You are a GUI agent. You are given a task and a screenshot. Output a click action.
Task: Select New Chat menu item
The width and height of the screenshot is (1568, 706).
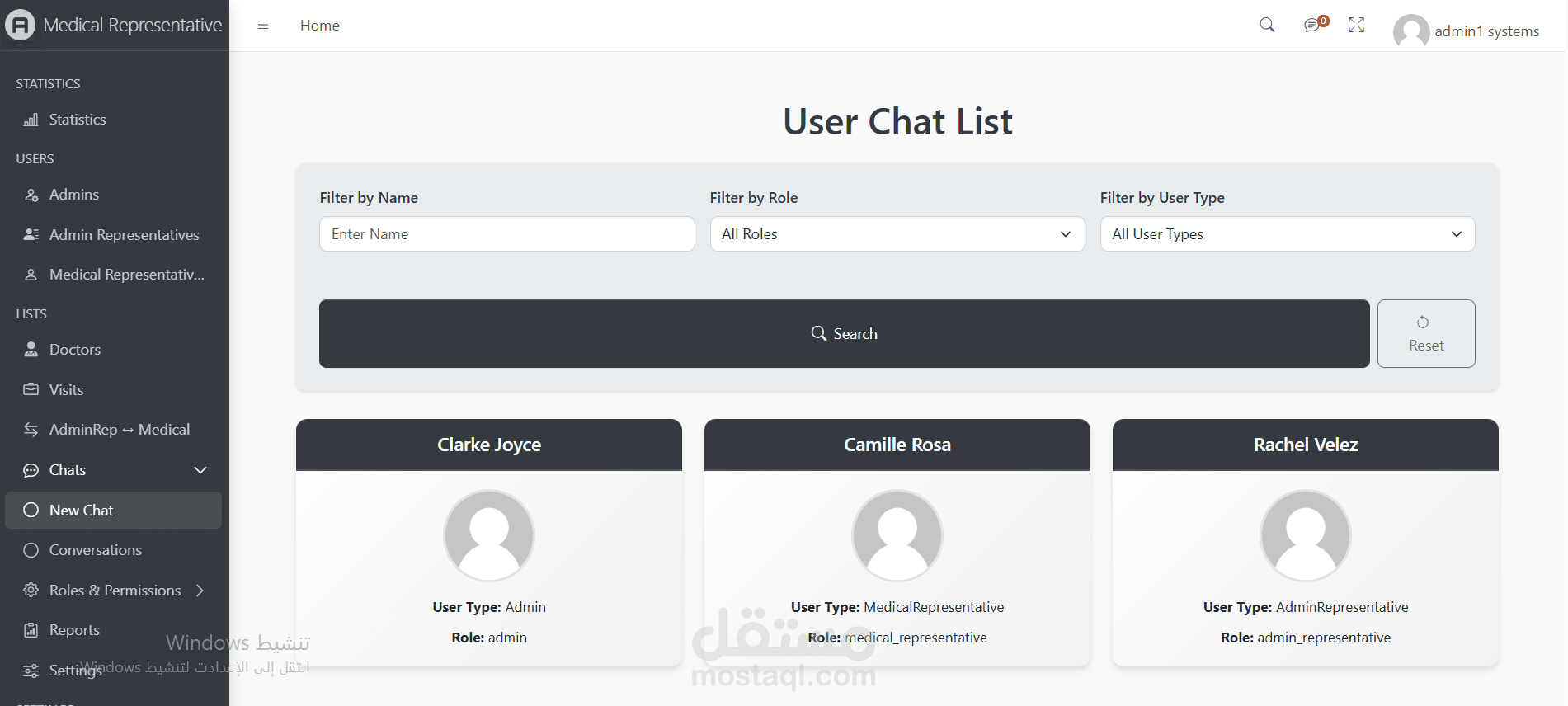tap(81, 511)
